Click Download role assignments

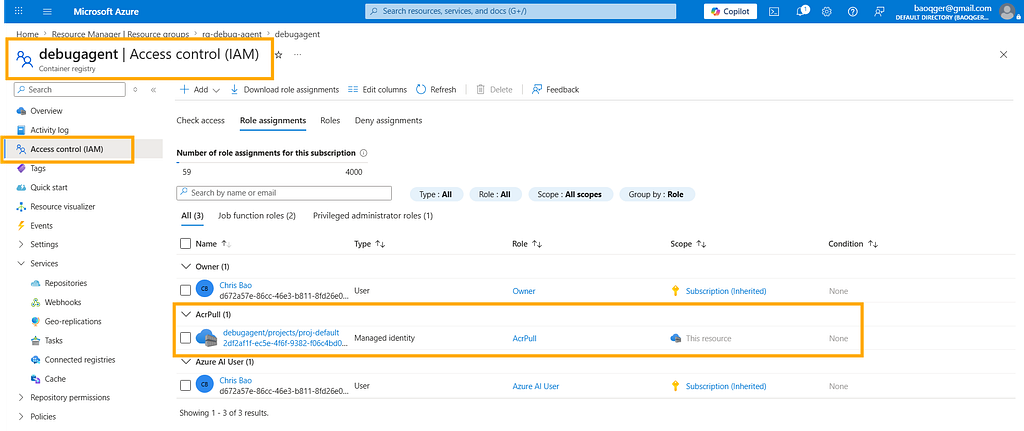(284, 89)
